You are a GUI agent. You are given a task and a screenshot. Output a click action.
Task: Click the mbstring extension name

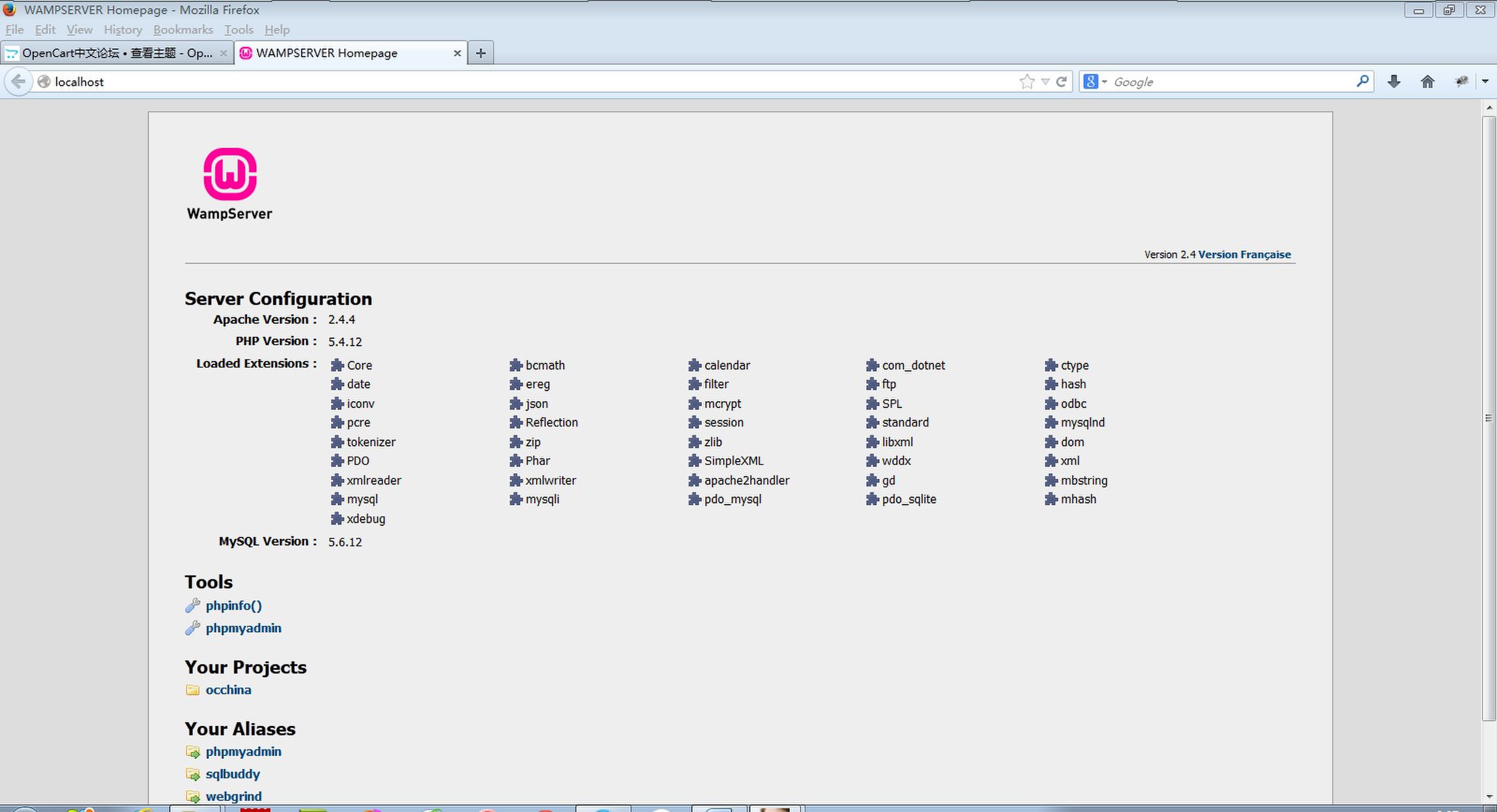coord(1084,481)
